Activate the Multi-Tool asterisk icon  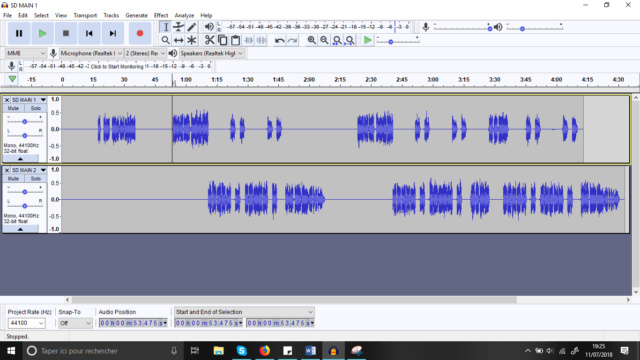(x=191, y=40)
